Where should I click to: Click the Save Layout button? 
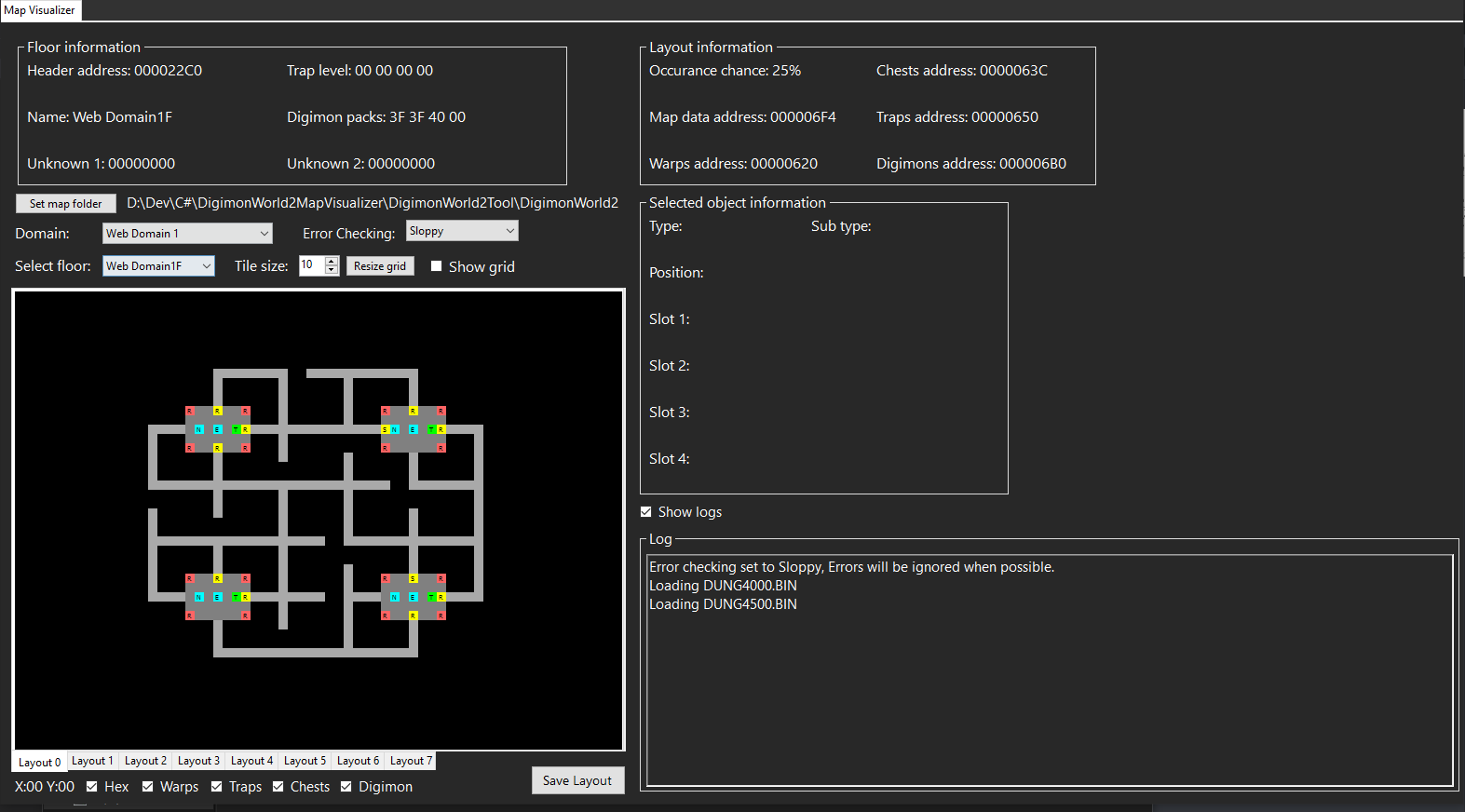pyautogui.click(x=577, y=780)
